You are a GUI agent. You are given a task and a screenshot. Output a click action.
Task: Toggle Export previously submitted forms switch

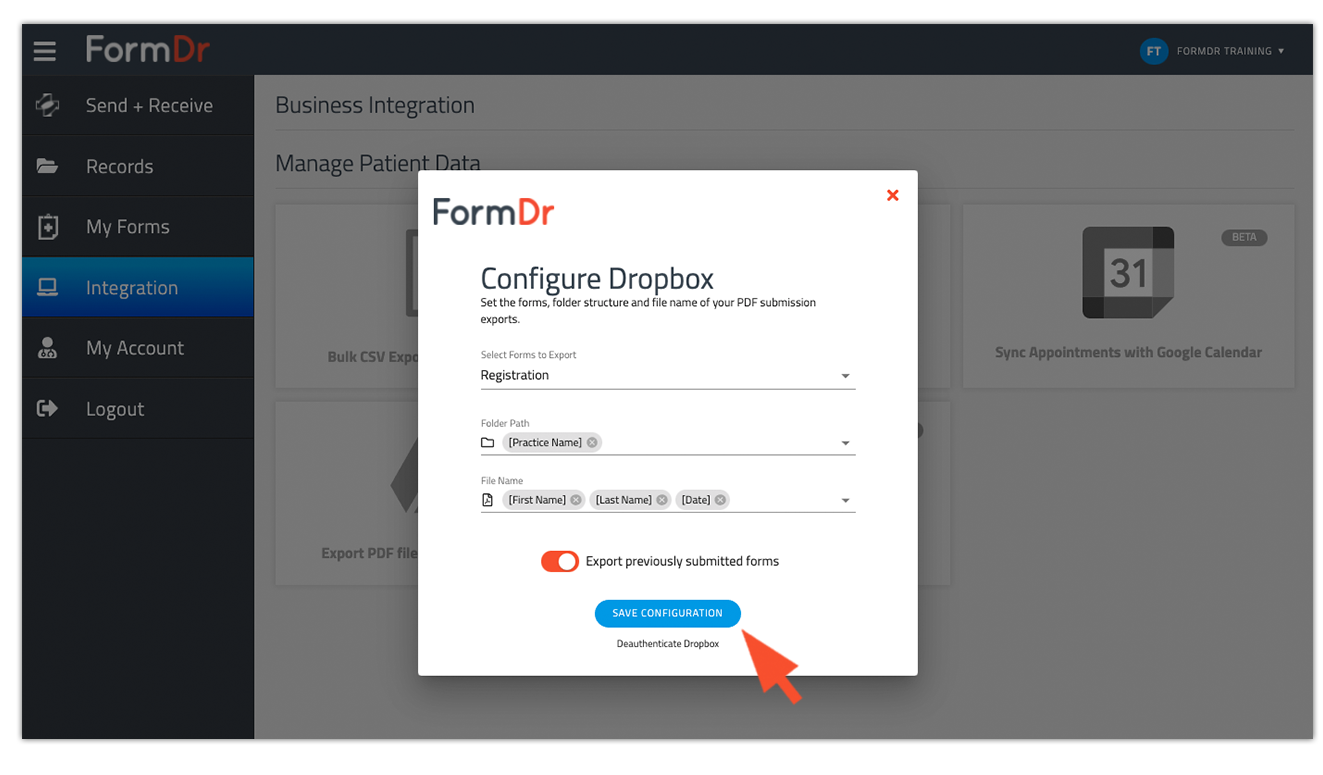point(560,561)
